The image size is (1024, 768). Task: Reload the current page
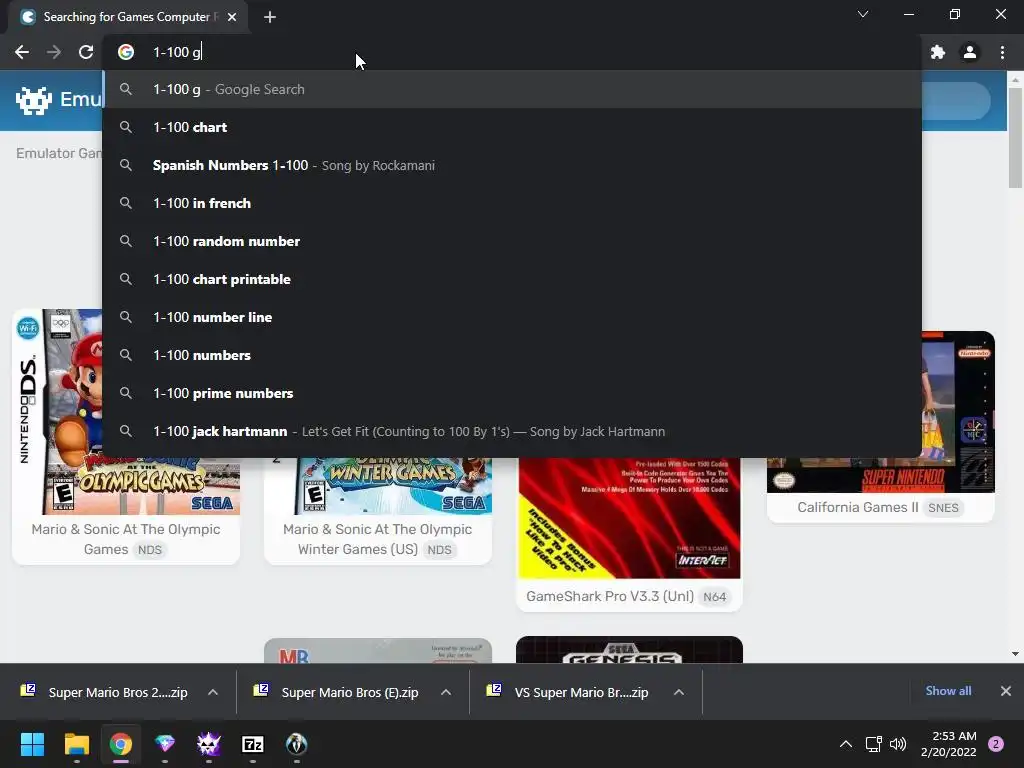tap(86, 52)
